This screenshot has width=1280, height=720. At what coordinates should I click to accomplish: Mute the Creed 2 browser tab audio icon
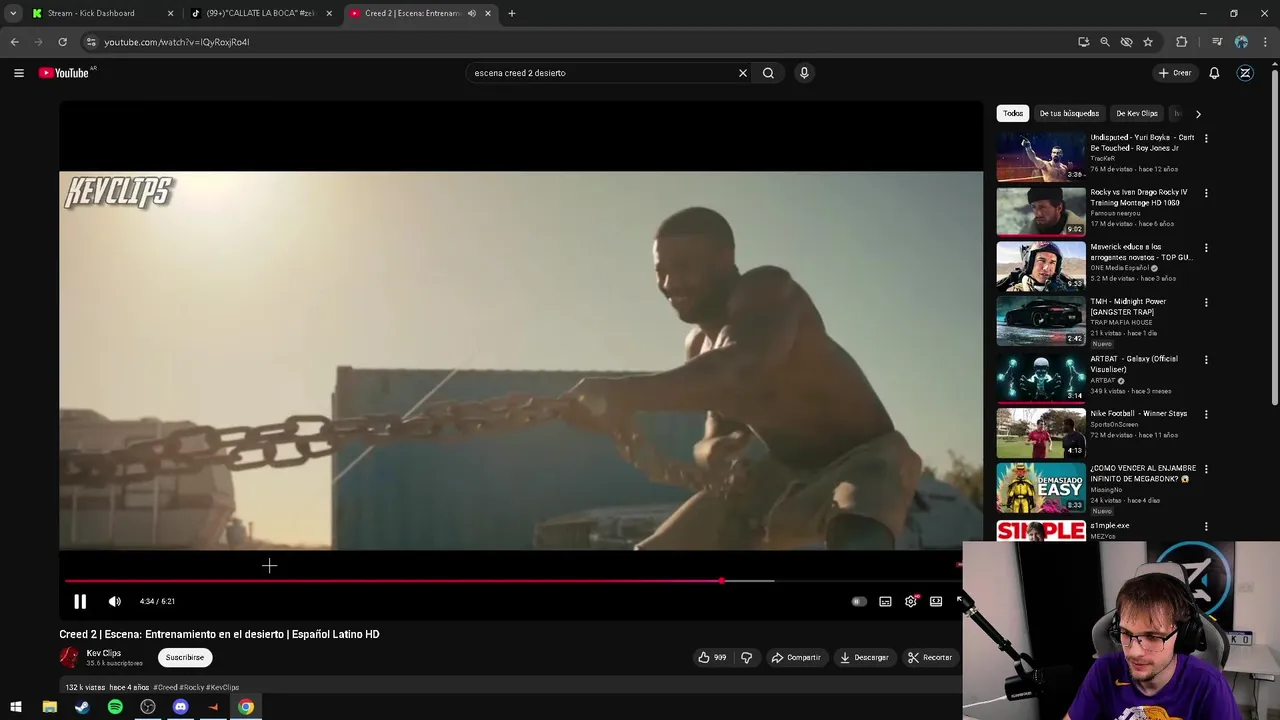[x=472, y=13]
